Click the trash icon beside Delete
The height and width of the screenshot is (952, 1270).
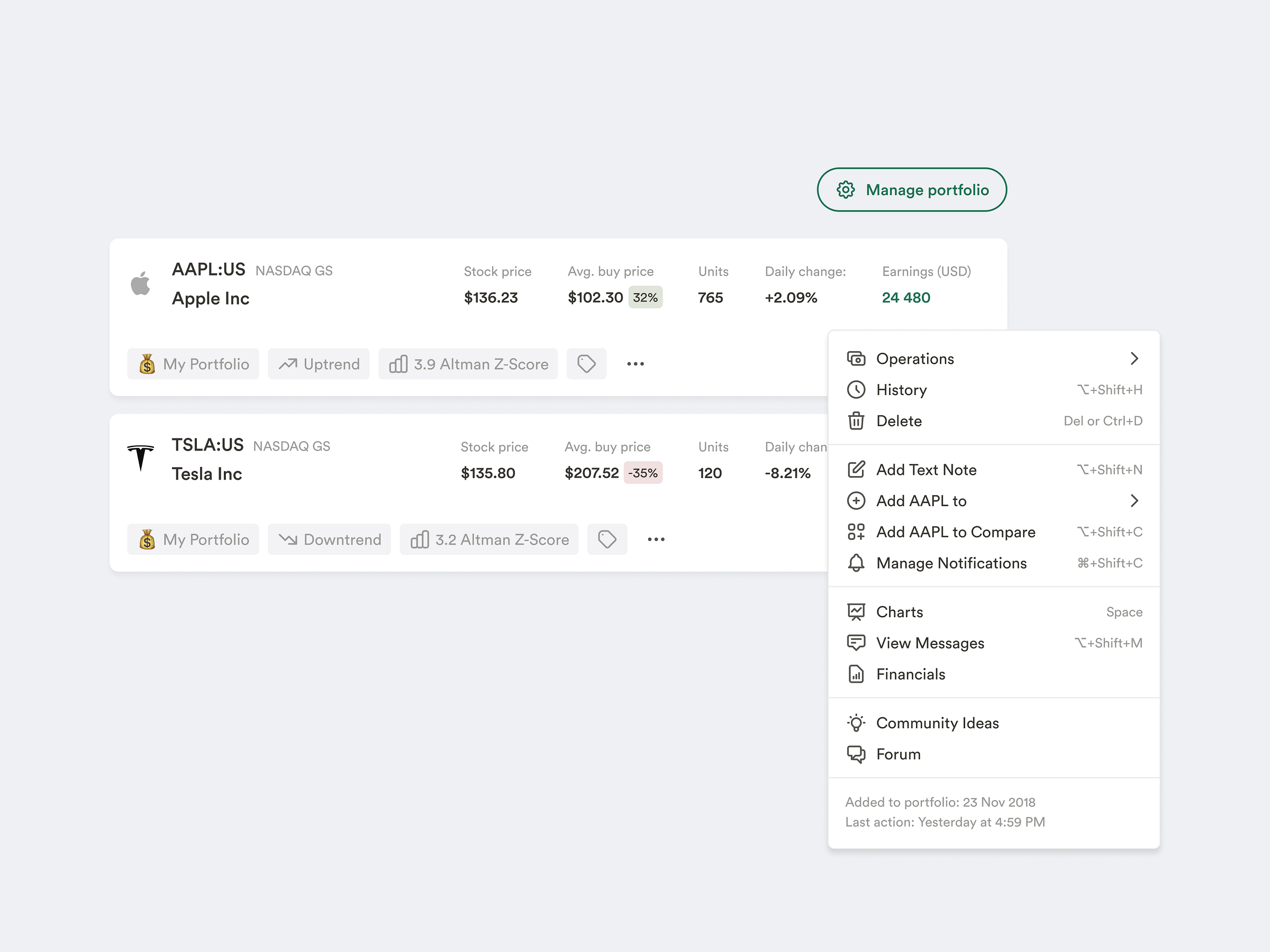pos(857,420)
